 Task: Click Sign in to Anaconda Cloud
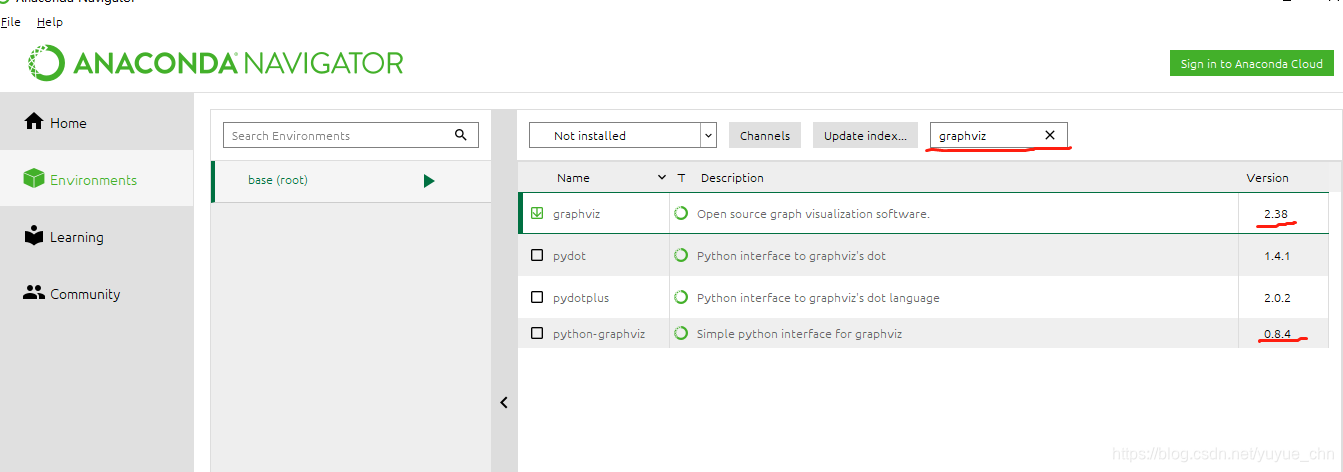1251,63
